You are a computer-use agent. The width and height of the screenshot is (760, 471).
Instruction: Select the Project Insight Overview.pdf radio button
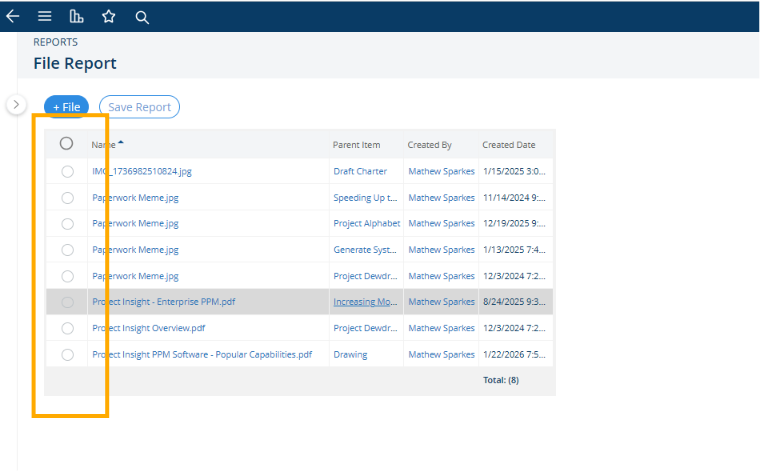click(67, 329)
